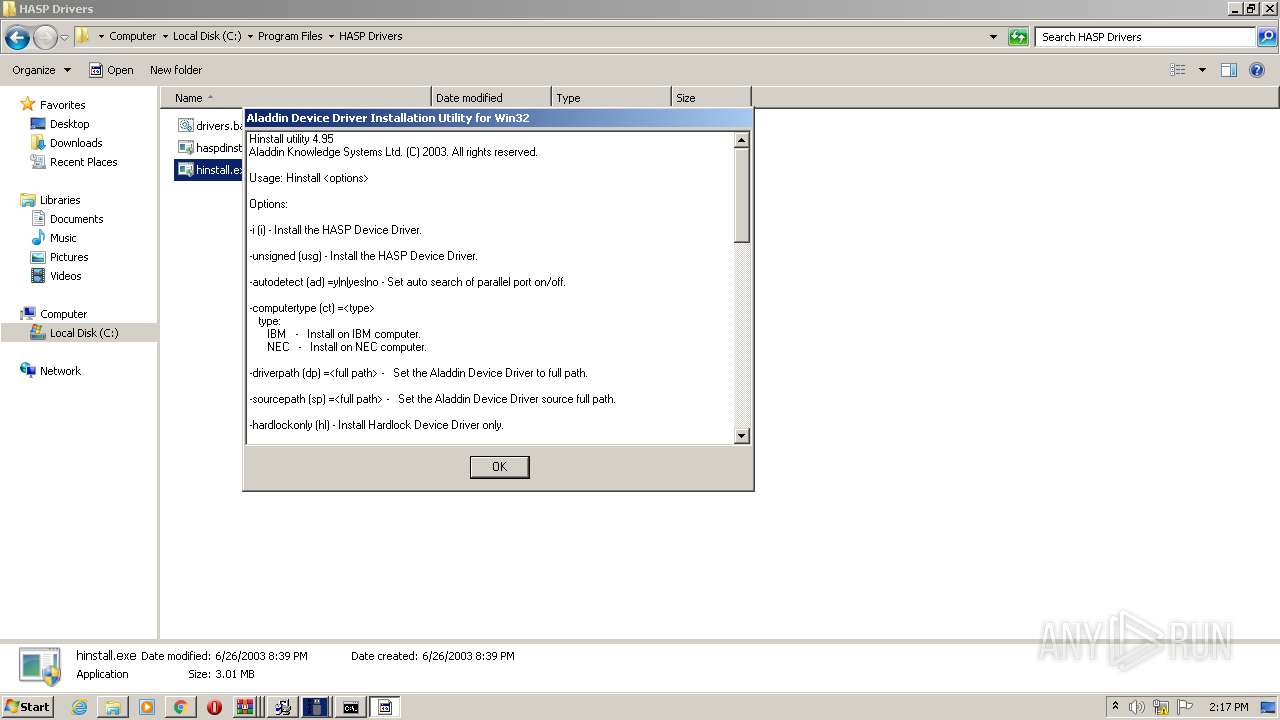
Task: Click inside Search HASP Drivers box
Action: pyautogui.click(x=1145, y=37)
